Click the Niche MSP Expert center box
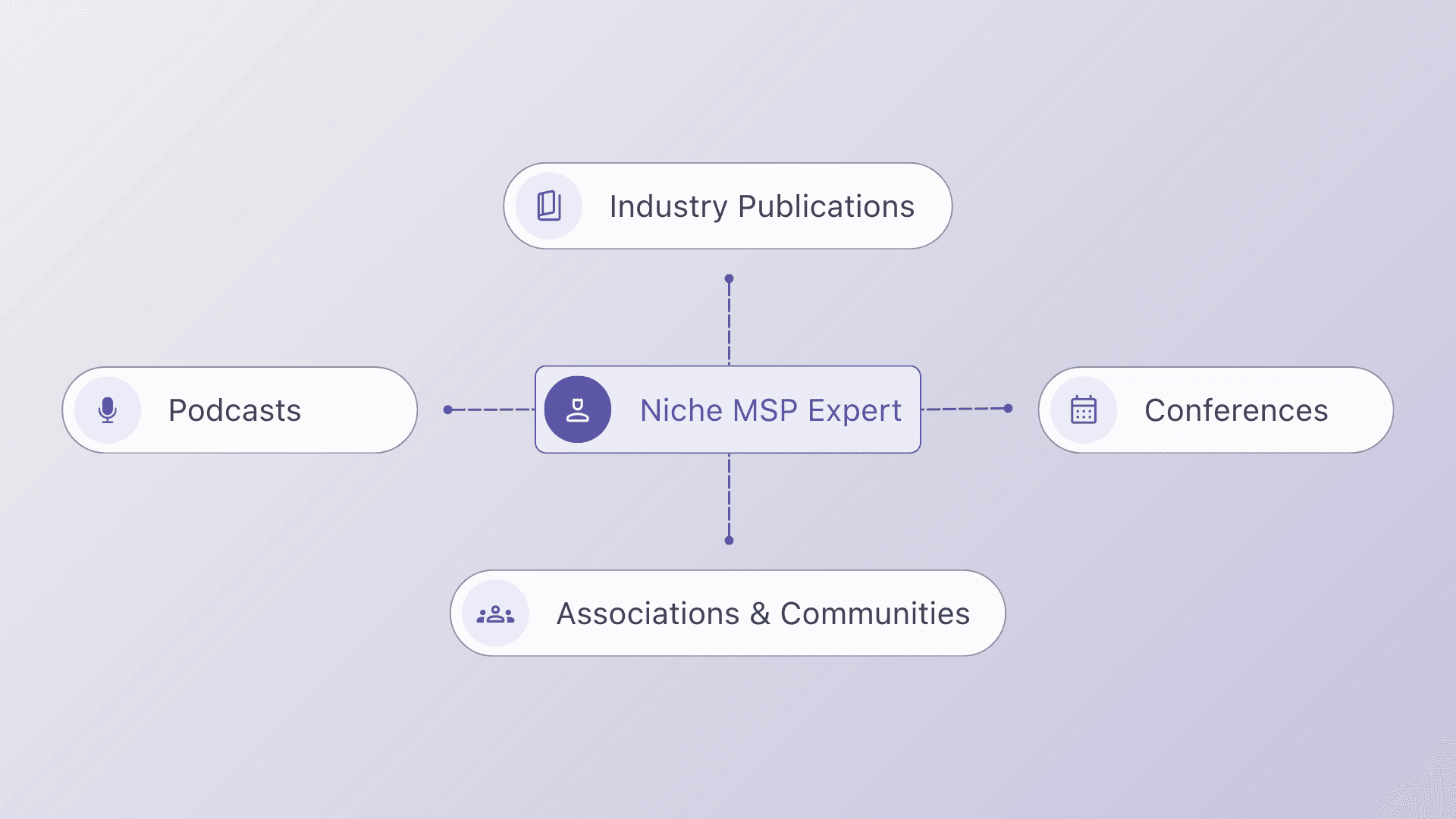 (x=728, y=410)
